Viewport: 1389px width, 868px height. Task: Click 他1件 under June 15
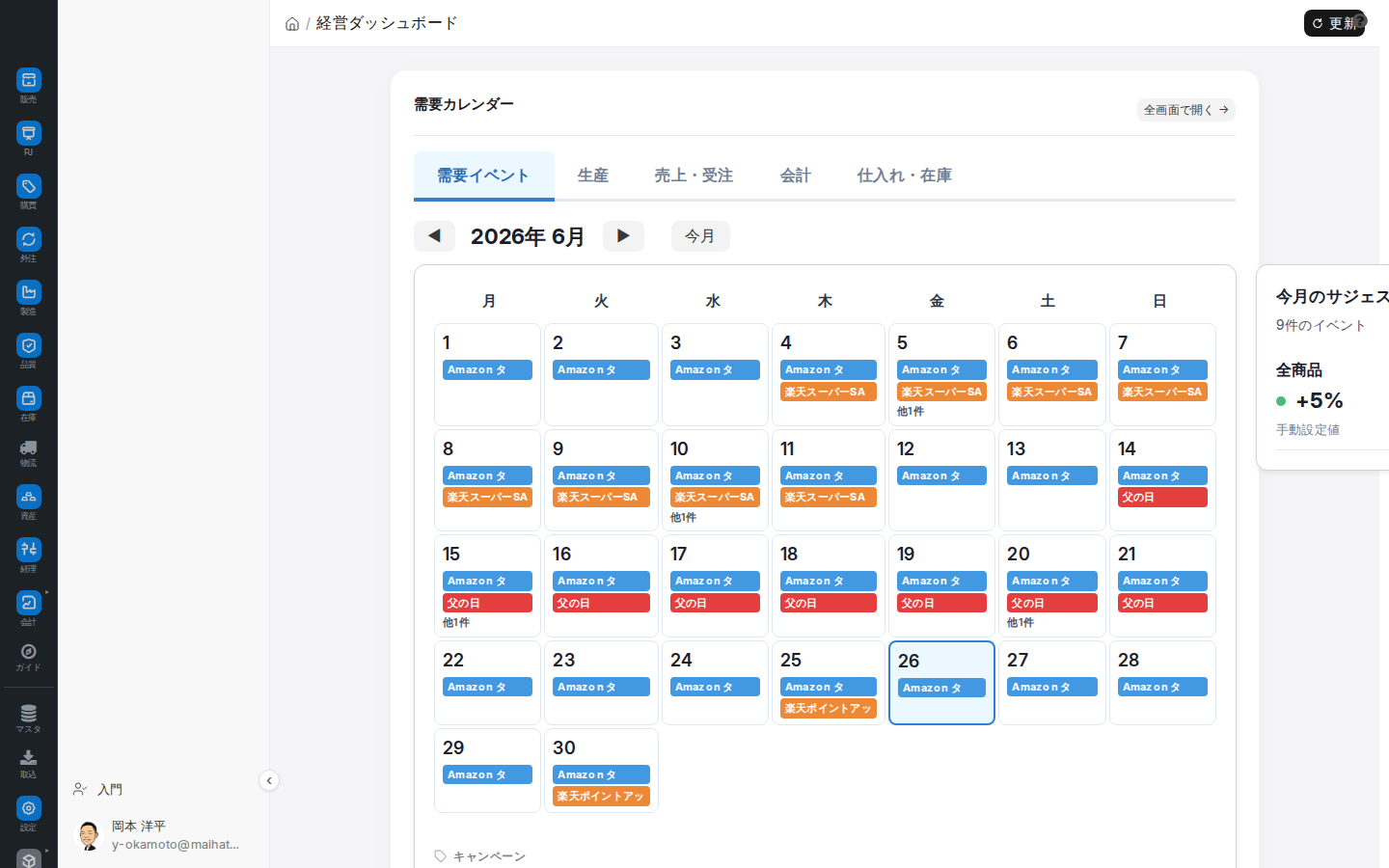pyautogui.click(x=456, y=623)
